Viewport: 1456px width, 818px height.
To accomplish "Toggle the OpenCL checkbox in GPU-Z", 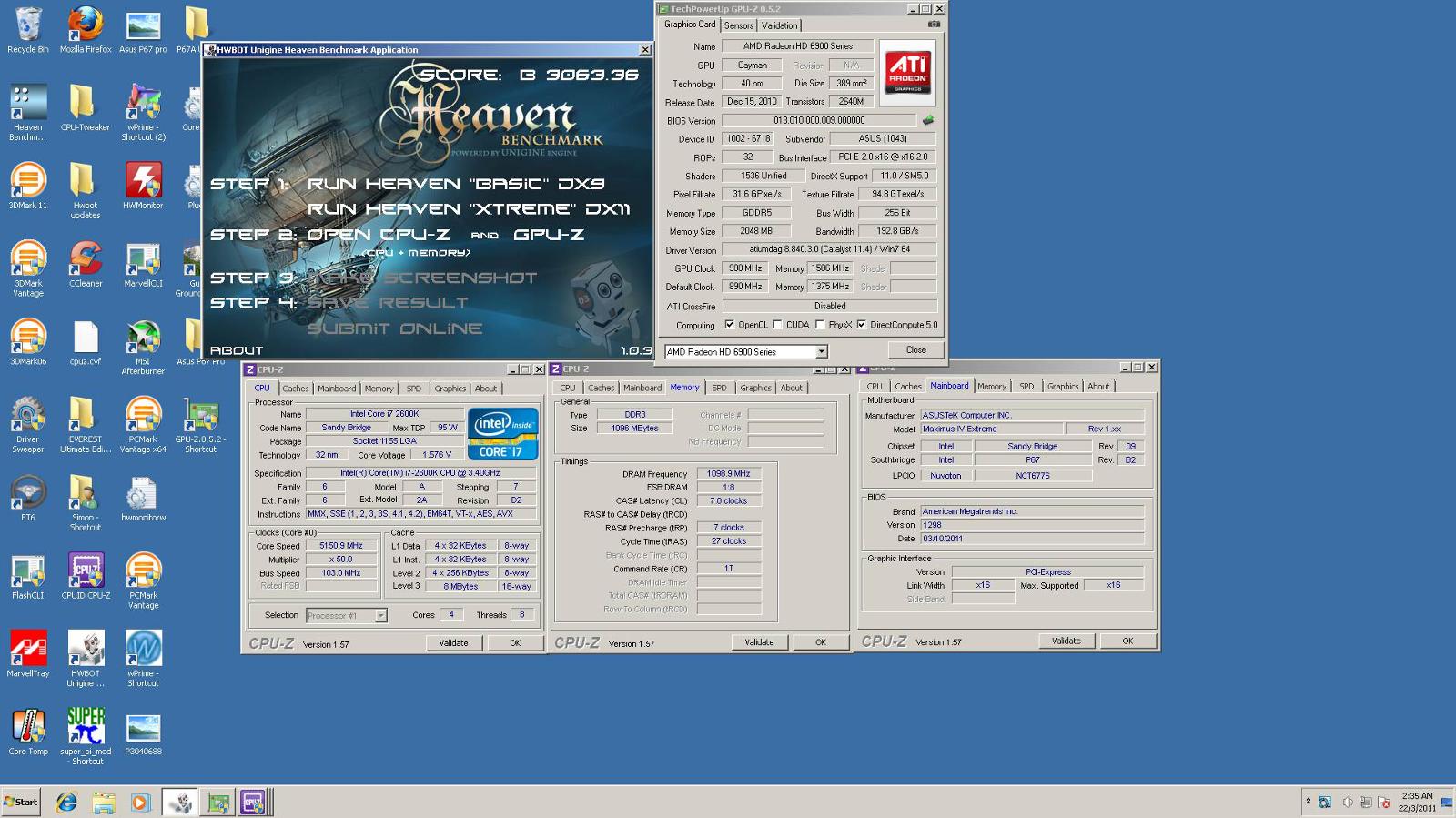I will tap(729, 325).
